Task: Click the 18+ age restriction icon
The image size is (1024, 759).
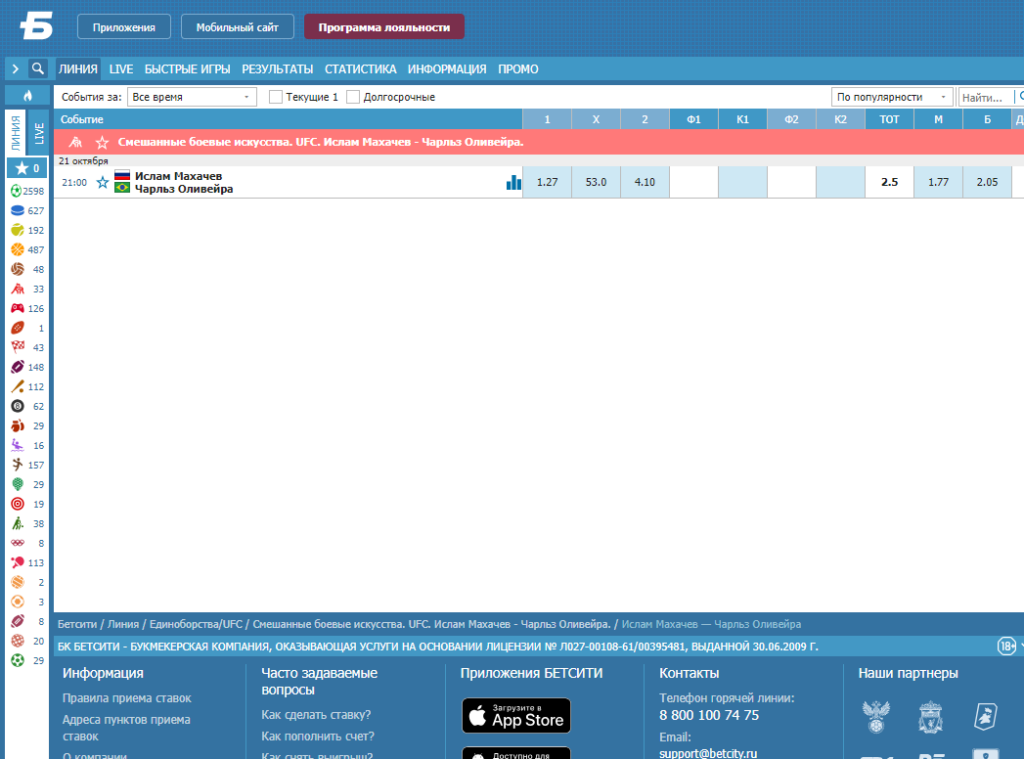Action: click(x=1006, y=646)
